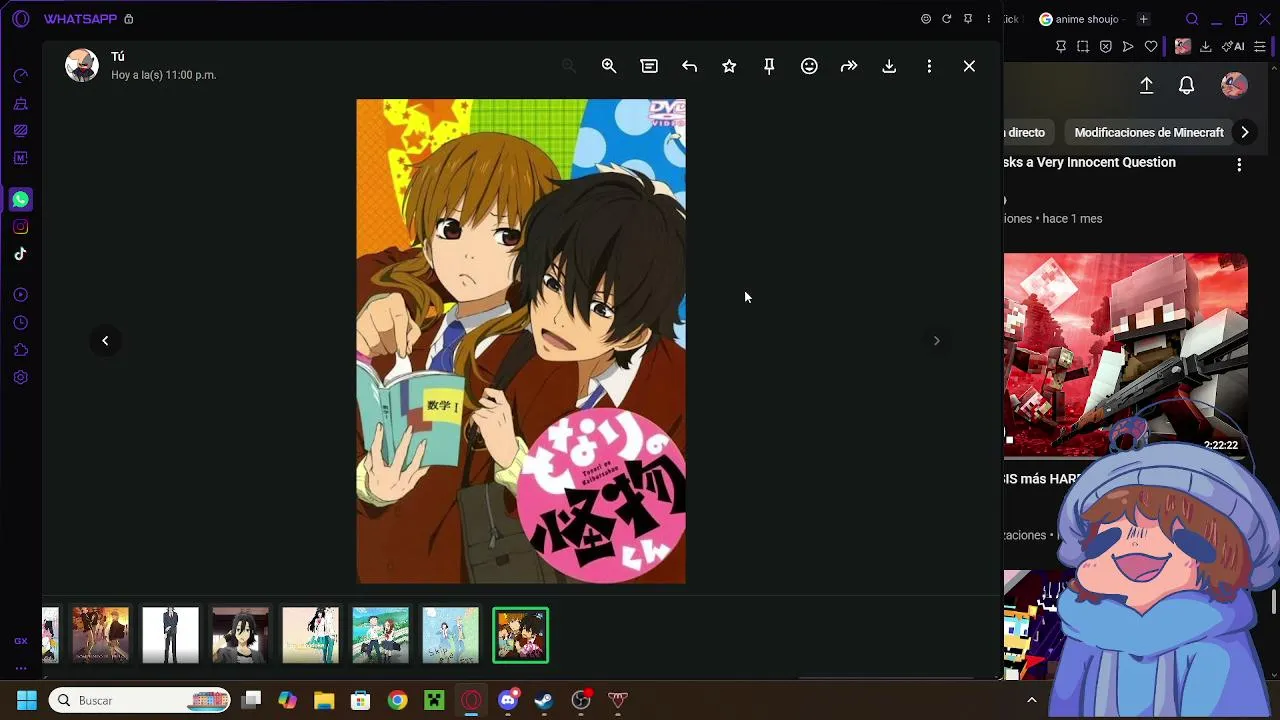Go to the previous image with left arrow
This screenshot has height=720, width=1280.
[x=105, y=341]
